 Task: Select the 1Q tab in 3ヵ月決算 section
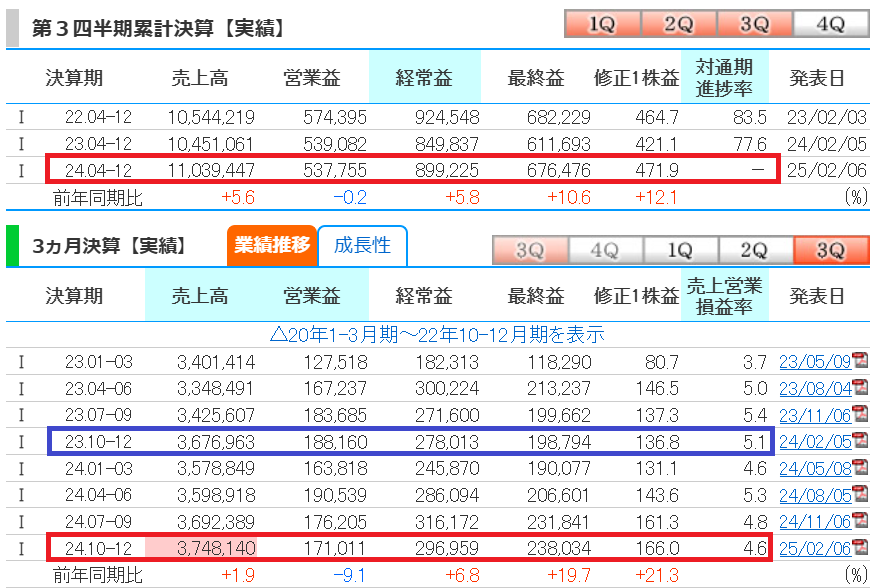coord(680,250)
